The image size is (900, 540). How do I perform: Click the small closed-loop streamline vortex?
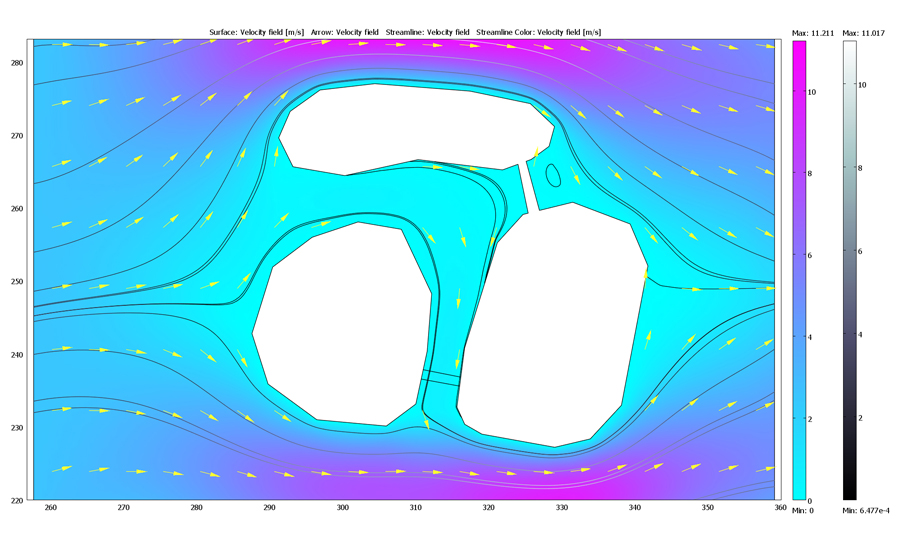pos(553,175)
